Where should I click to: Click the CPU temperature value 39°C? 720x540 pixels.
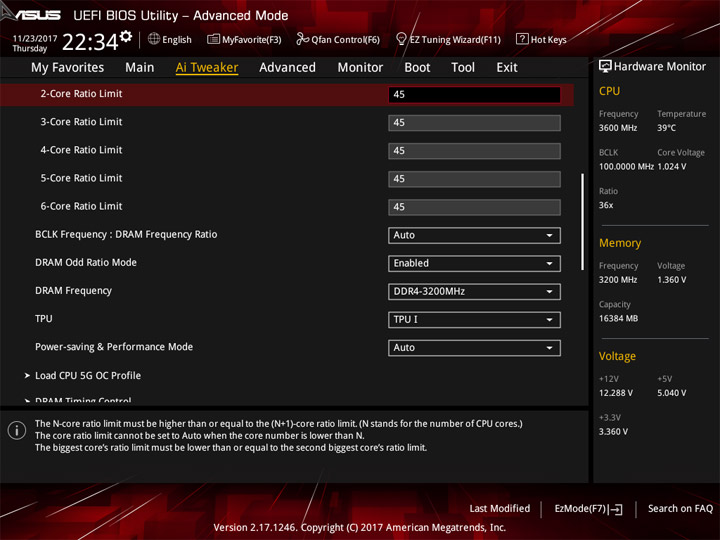pos(666,128)
